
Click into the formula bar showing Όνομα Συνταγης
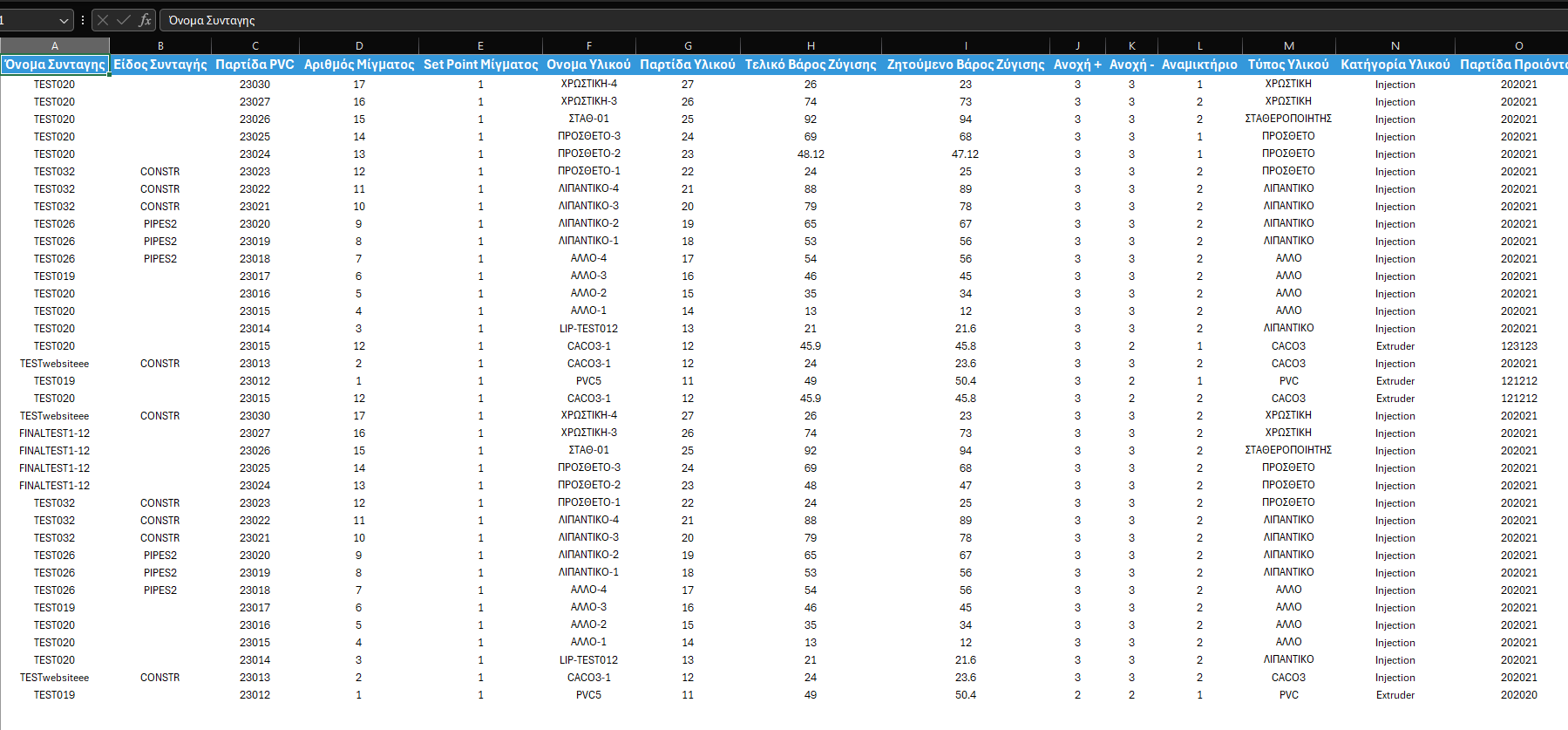[x=863, y=20]
